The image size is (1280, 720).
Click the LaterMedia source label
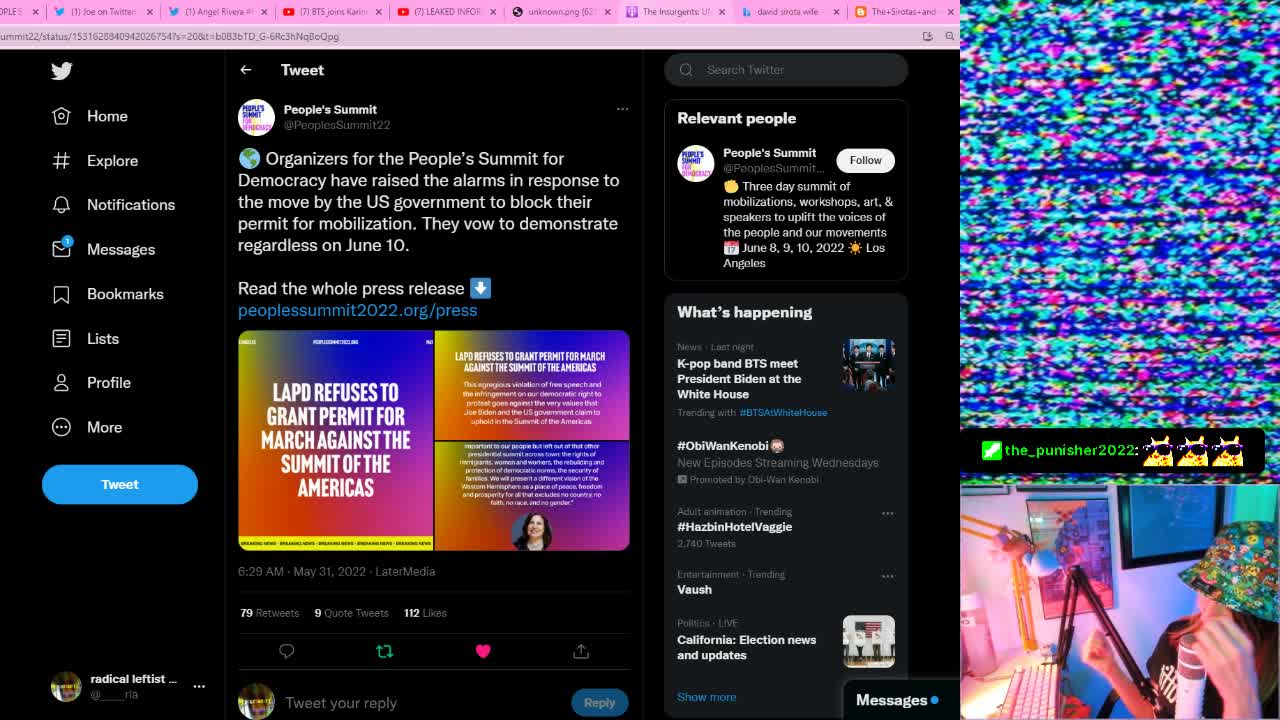405,571
